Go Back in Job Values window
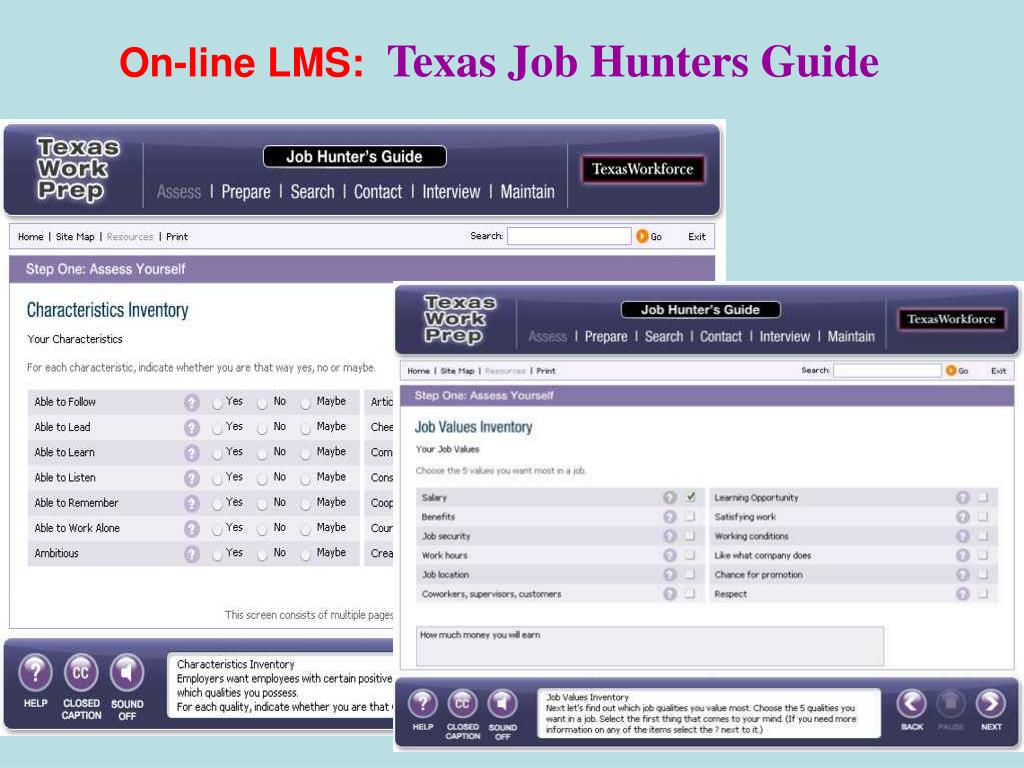This screenshot has width=1024, height=768. (912, 704)
